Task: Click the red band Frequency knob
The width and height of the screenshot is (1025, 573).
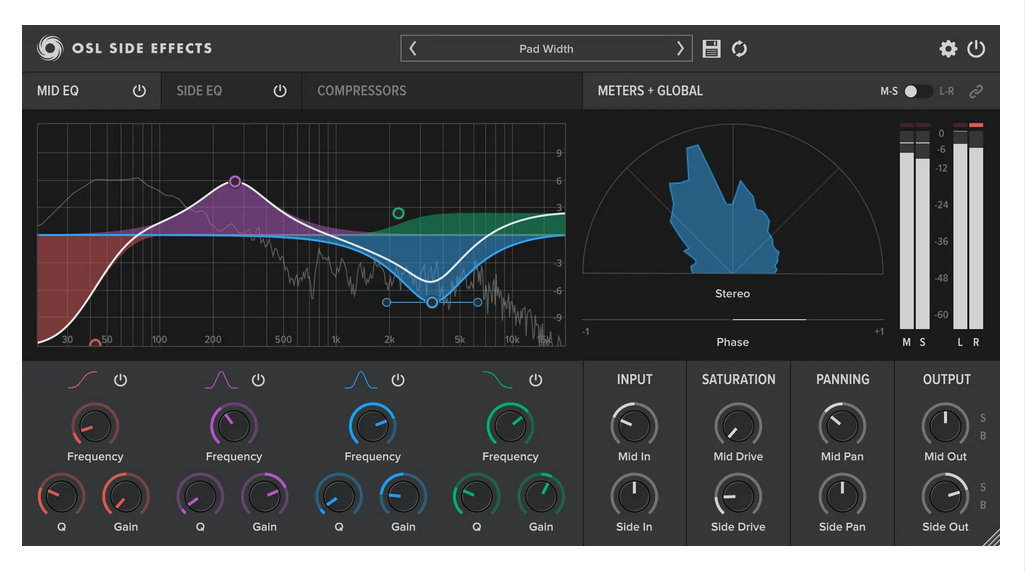Action: click(95, 426)
